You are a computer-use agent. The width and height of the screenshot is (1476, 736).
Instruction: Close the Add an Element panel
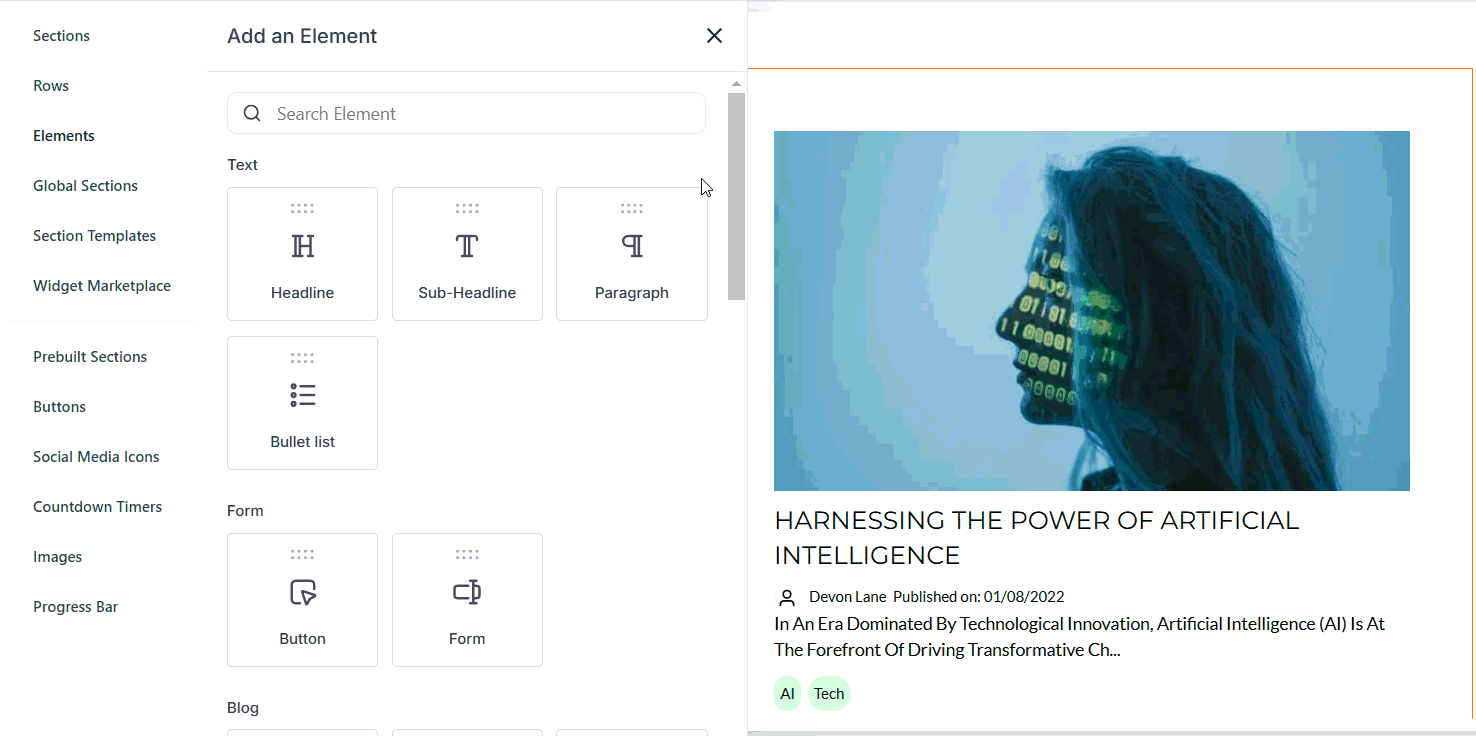tap(714, 36)
